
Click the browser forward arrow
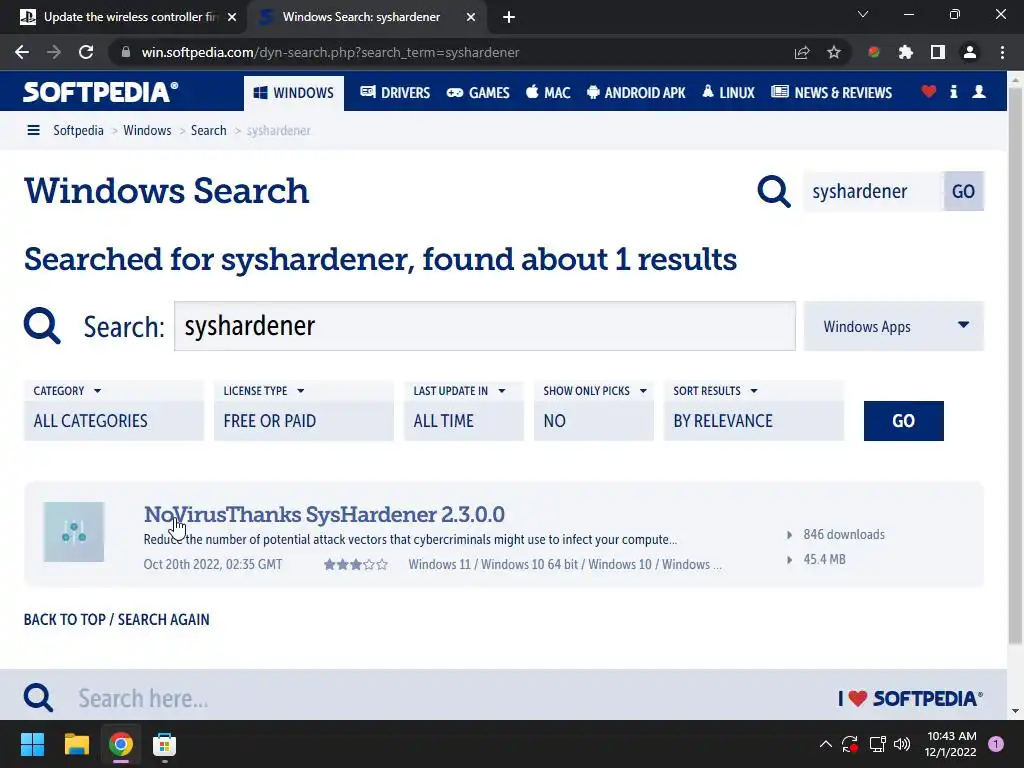(x=54, y=52)
